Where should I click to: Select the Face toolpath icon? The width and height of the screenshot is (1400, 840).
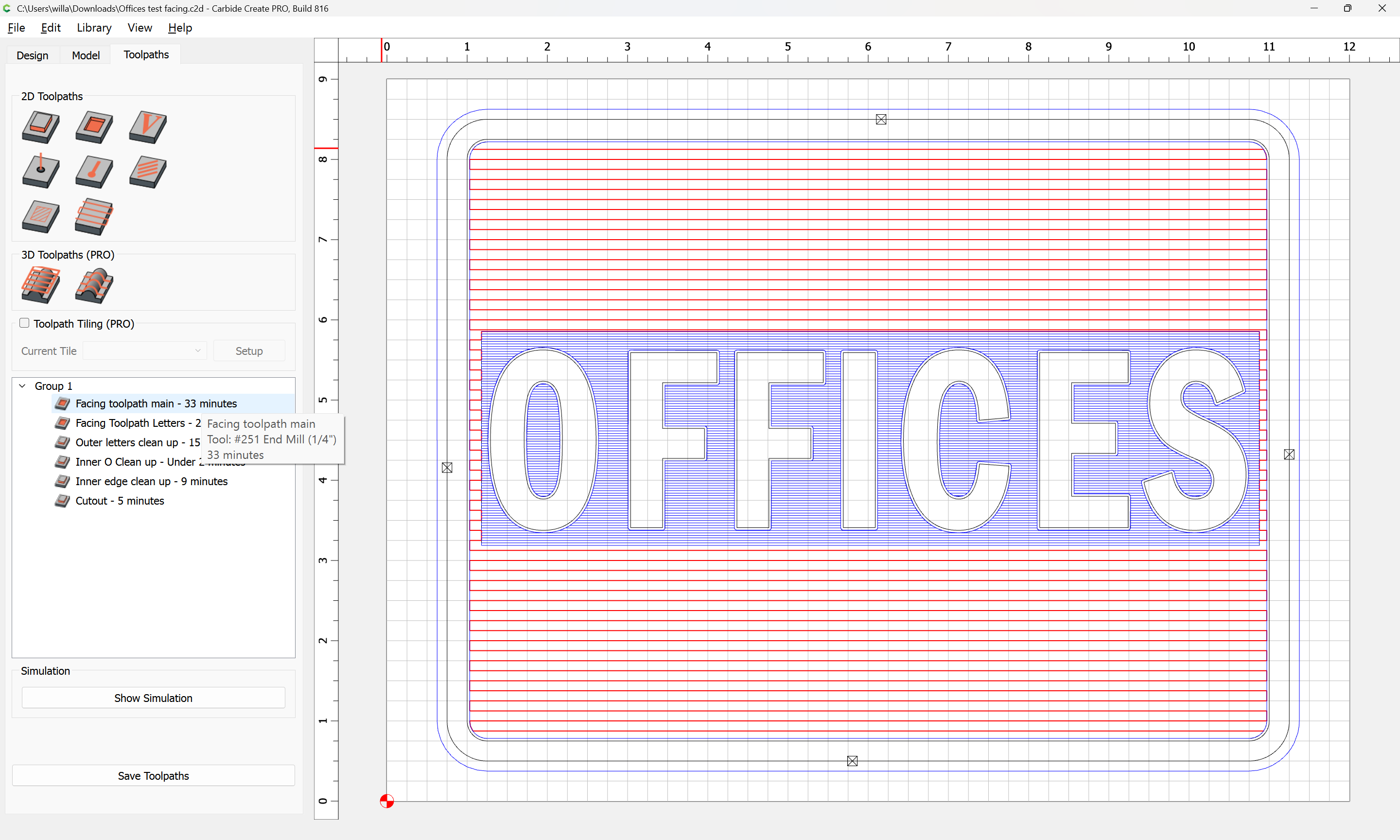coord(93,216)
